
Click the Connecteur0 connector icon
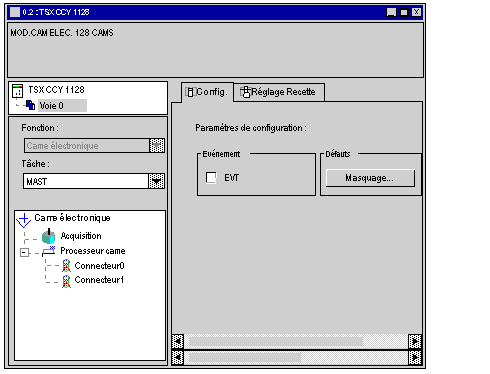point(66,266)
